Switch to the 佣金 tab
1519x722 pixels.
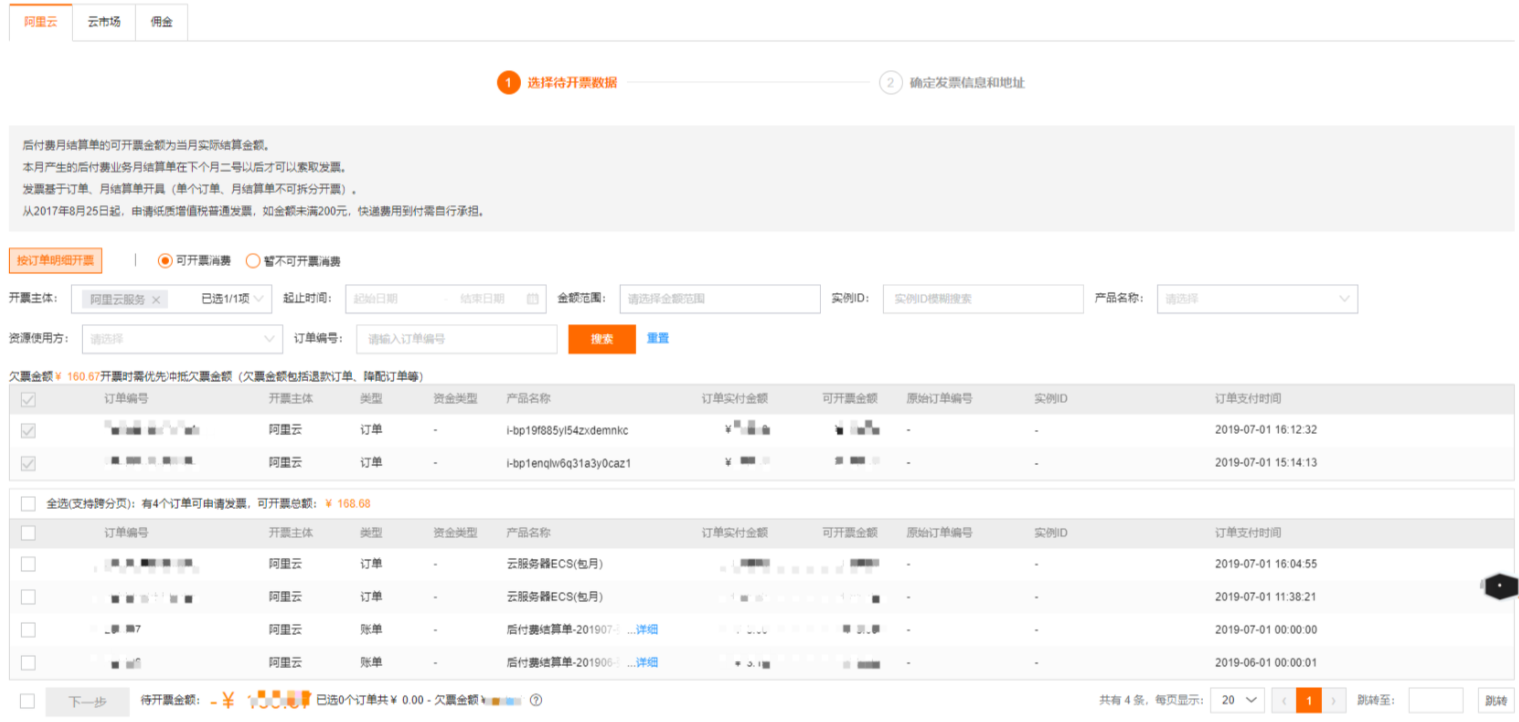161,22
